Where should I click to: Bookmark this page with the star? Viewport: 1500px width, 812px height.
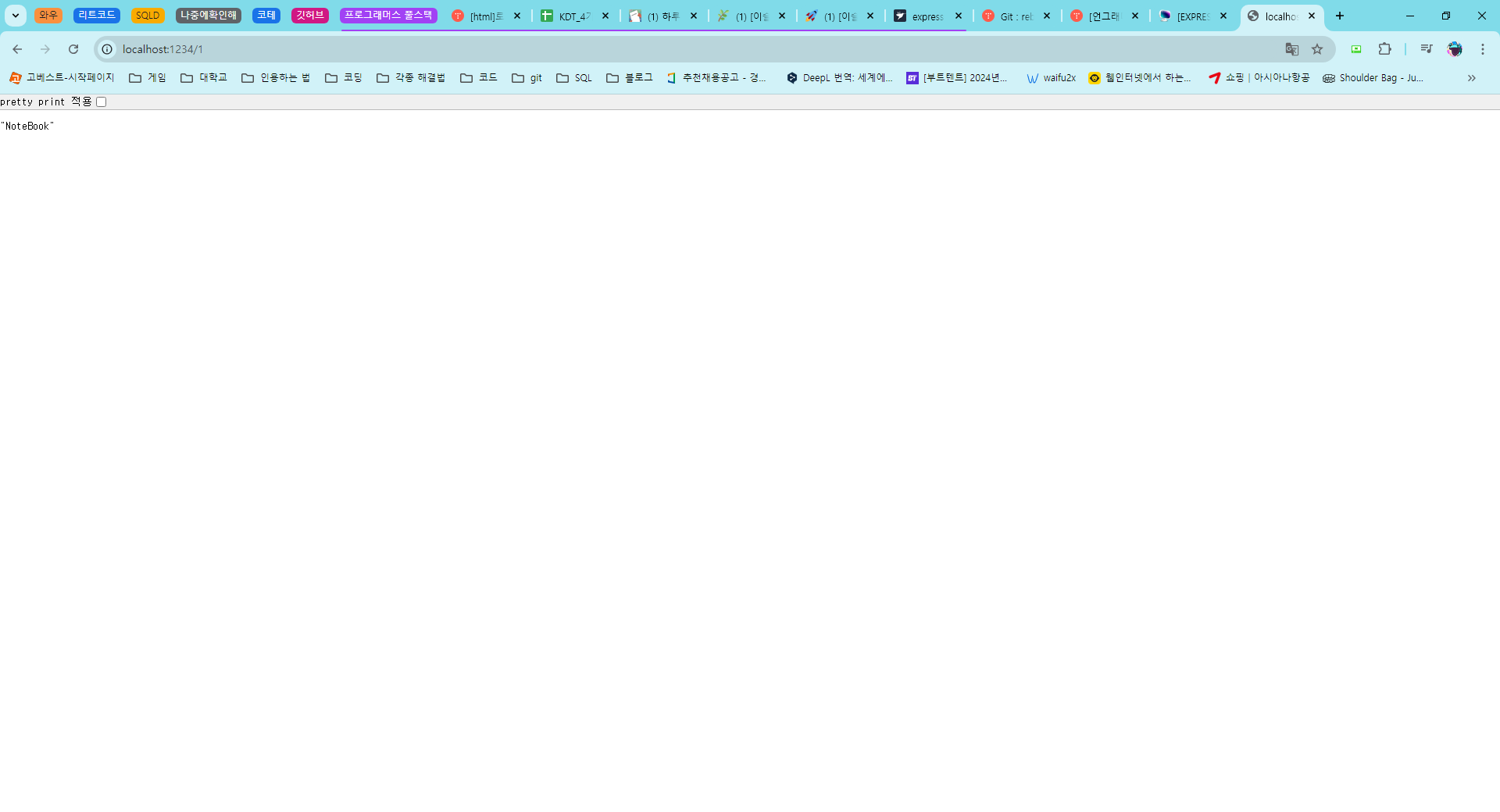pyautogui.click(x=1317, y=49)
